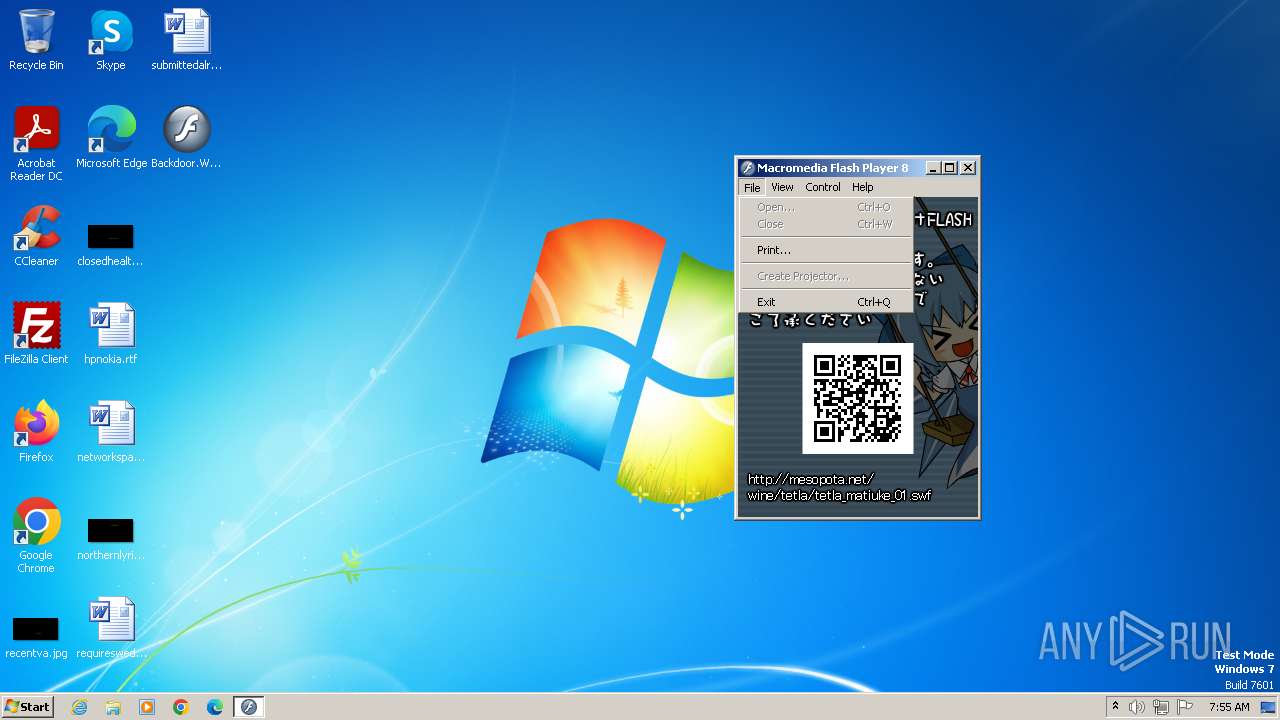Click the disabled Close menu entry
Image resolution: width=1280 pixels, height=720 pixels.
826,224
